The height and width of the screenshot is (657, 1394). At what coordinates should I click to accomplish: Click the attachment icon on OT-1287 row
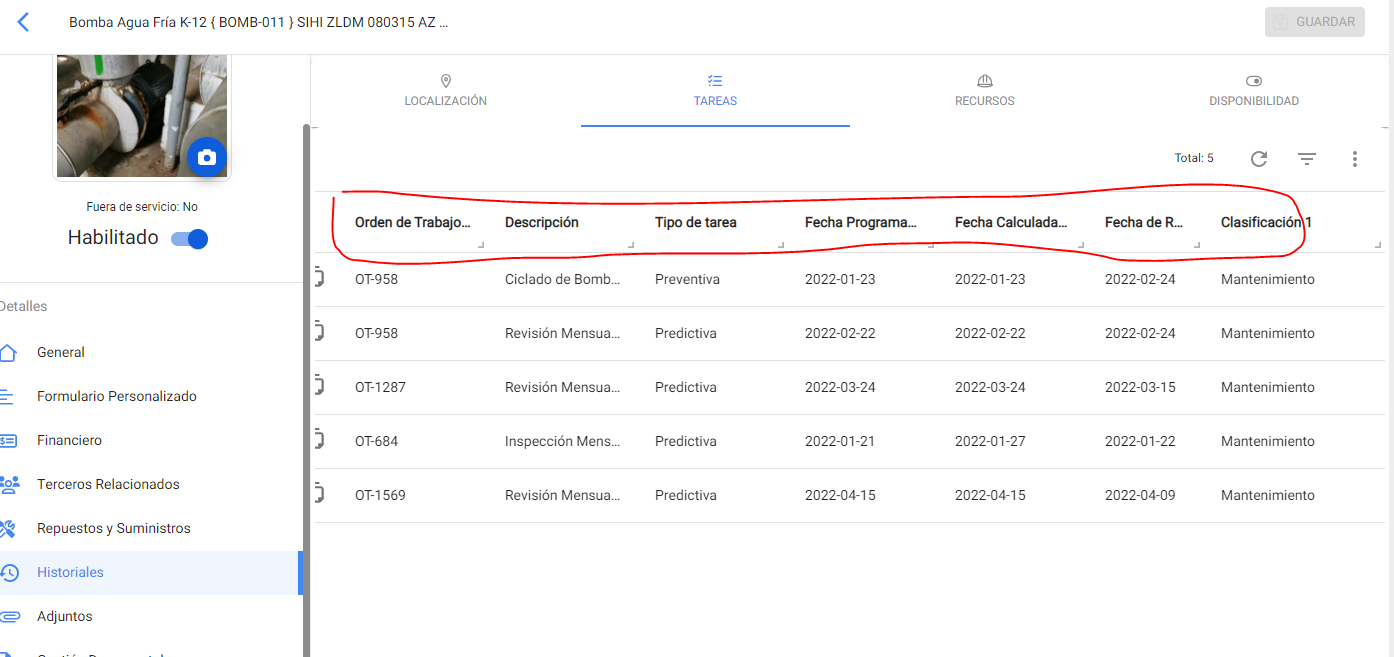320,387
